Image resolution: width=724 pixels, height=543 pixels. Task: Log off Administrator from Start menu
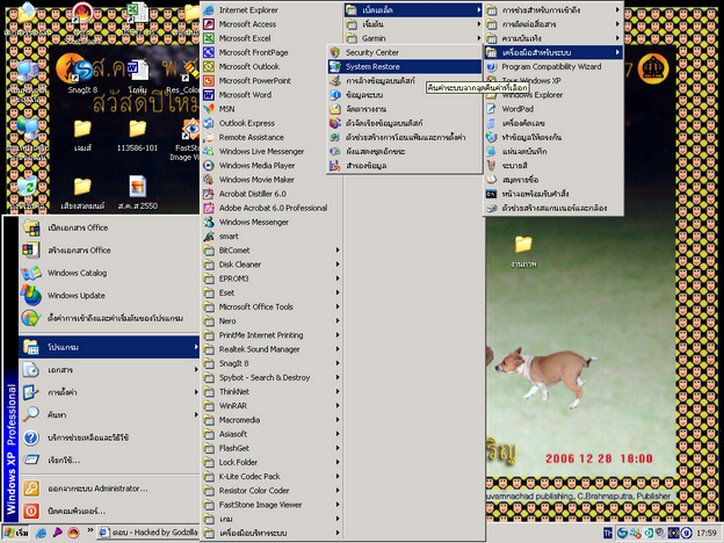click(x=109, y=489)
